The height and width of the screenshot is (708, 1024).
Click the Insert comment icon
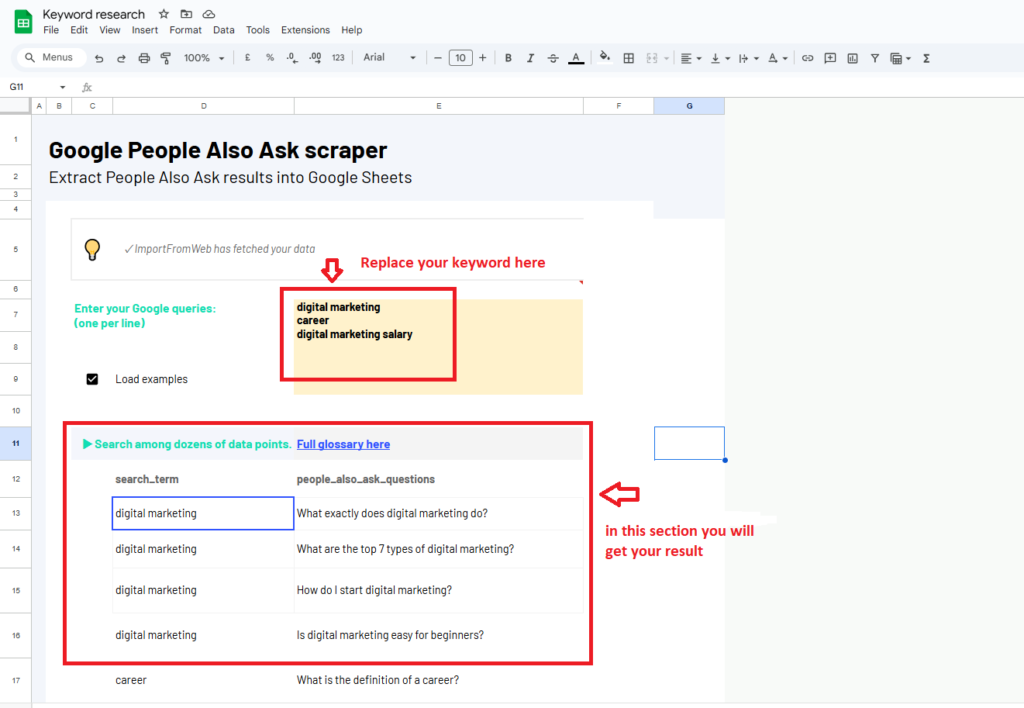click(830, 58)
